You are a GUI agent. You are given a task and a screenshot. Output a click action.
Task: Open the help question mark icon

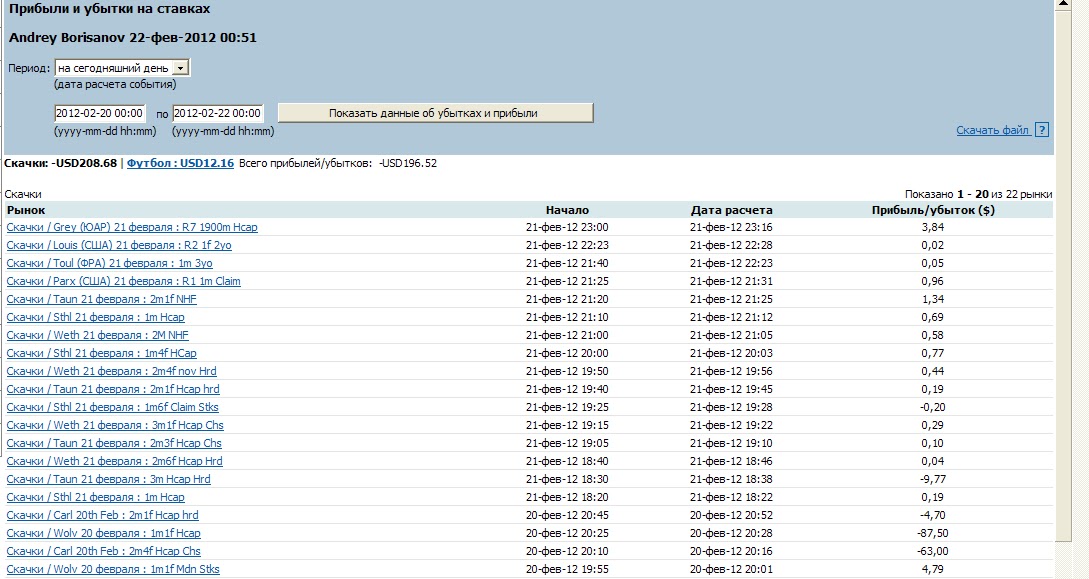[1041, 130]
